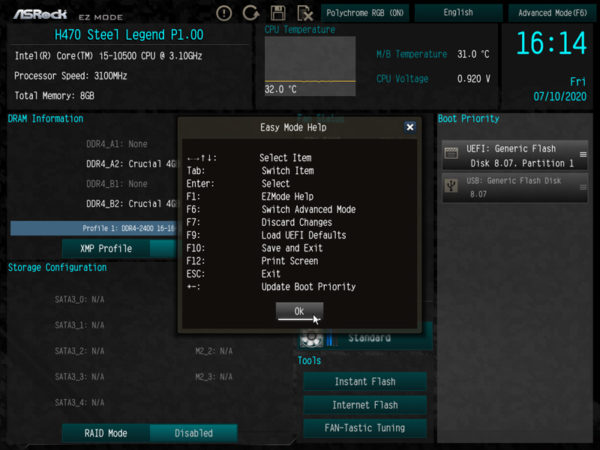Click the Discard Changes document icon
The height and width of the screenshot is (450, 600).
coord(305,13)
